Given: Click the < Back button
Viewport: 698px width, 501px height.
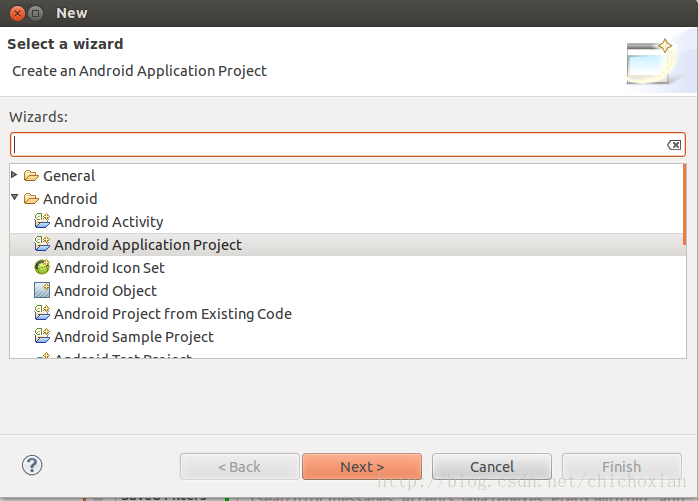Looking at the screenshot, I should 239,467.
